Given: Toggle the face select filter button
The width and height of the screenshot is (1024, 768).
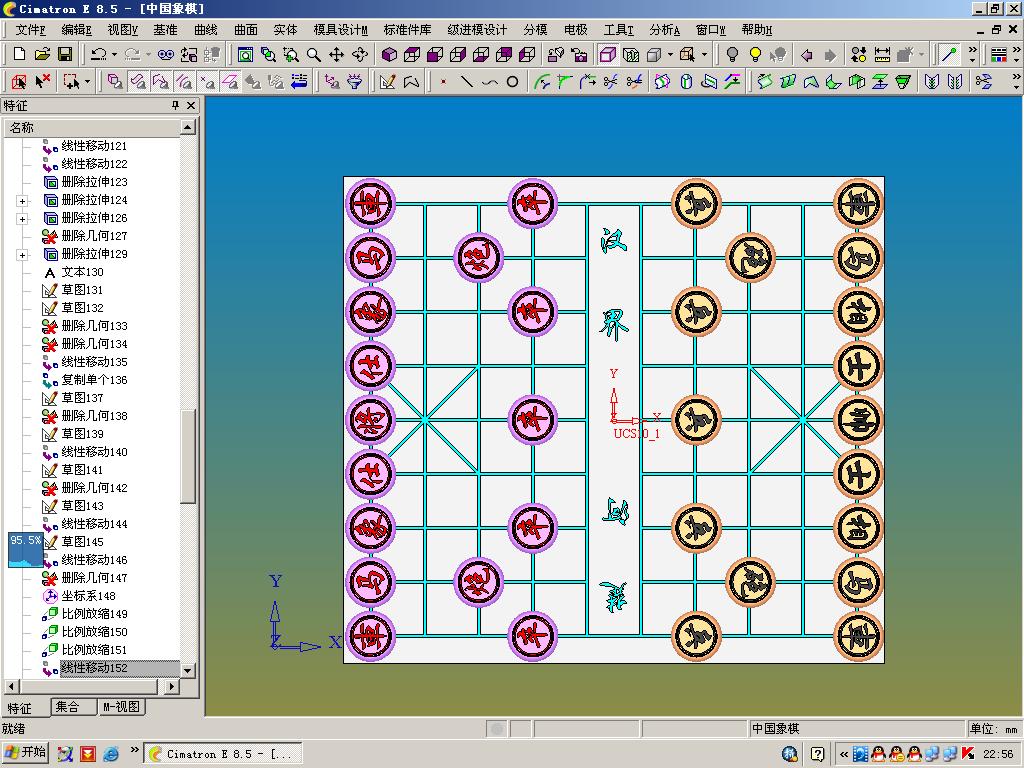Looking at the screenshot, I should tap(138, 82).
